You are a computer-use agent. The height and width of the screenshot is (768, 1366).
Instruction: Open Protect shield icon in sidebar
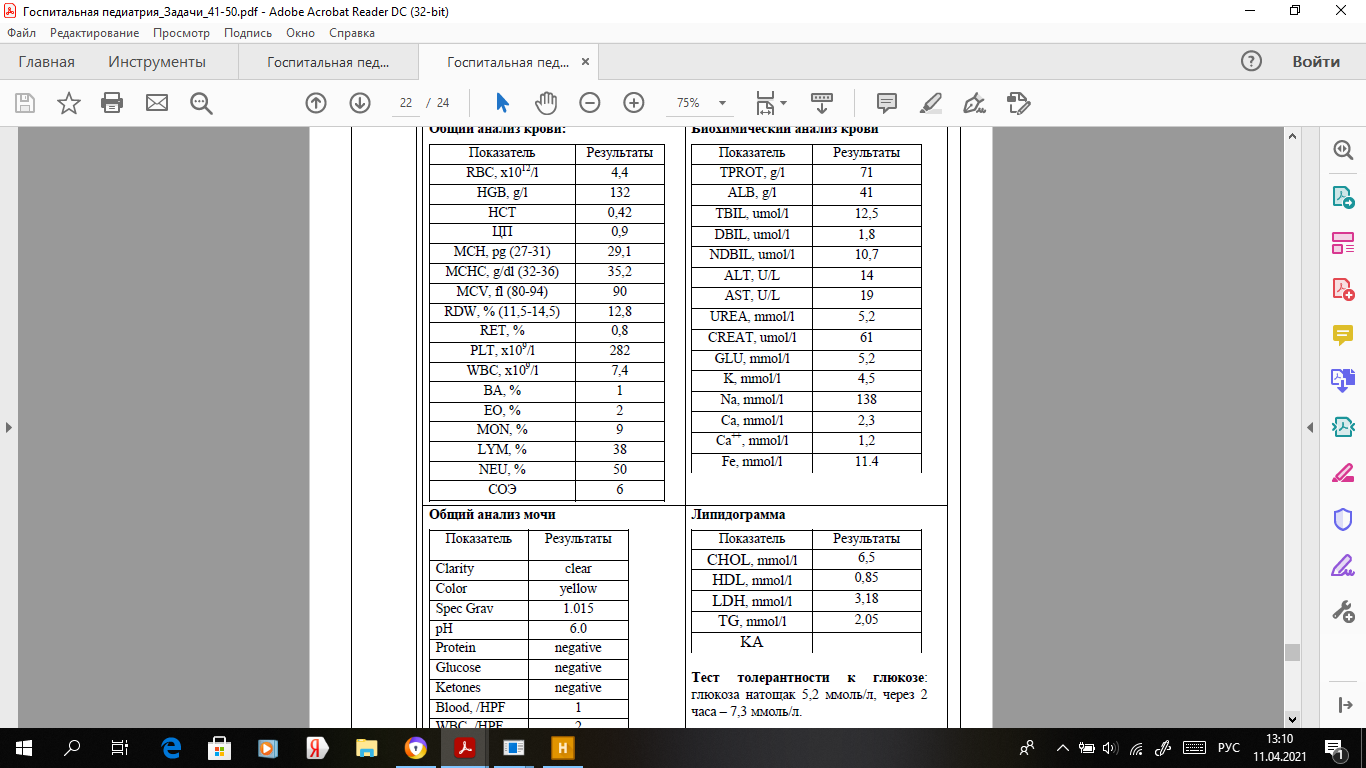pos(1342,519)
